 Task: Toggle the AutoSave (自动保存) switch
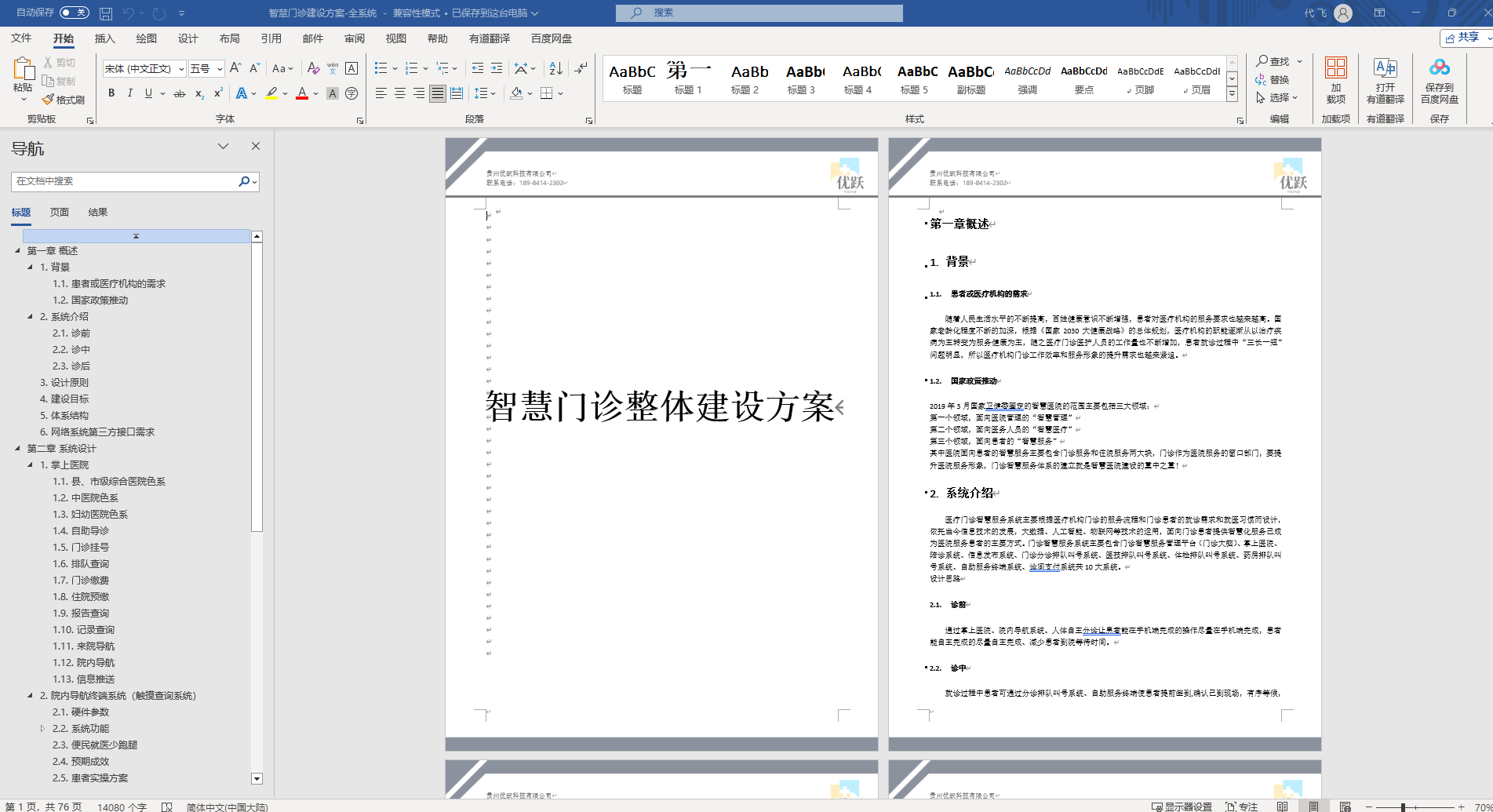(75, 13)
